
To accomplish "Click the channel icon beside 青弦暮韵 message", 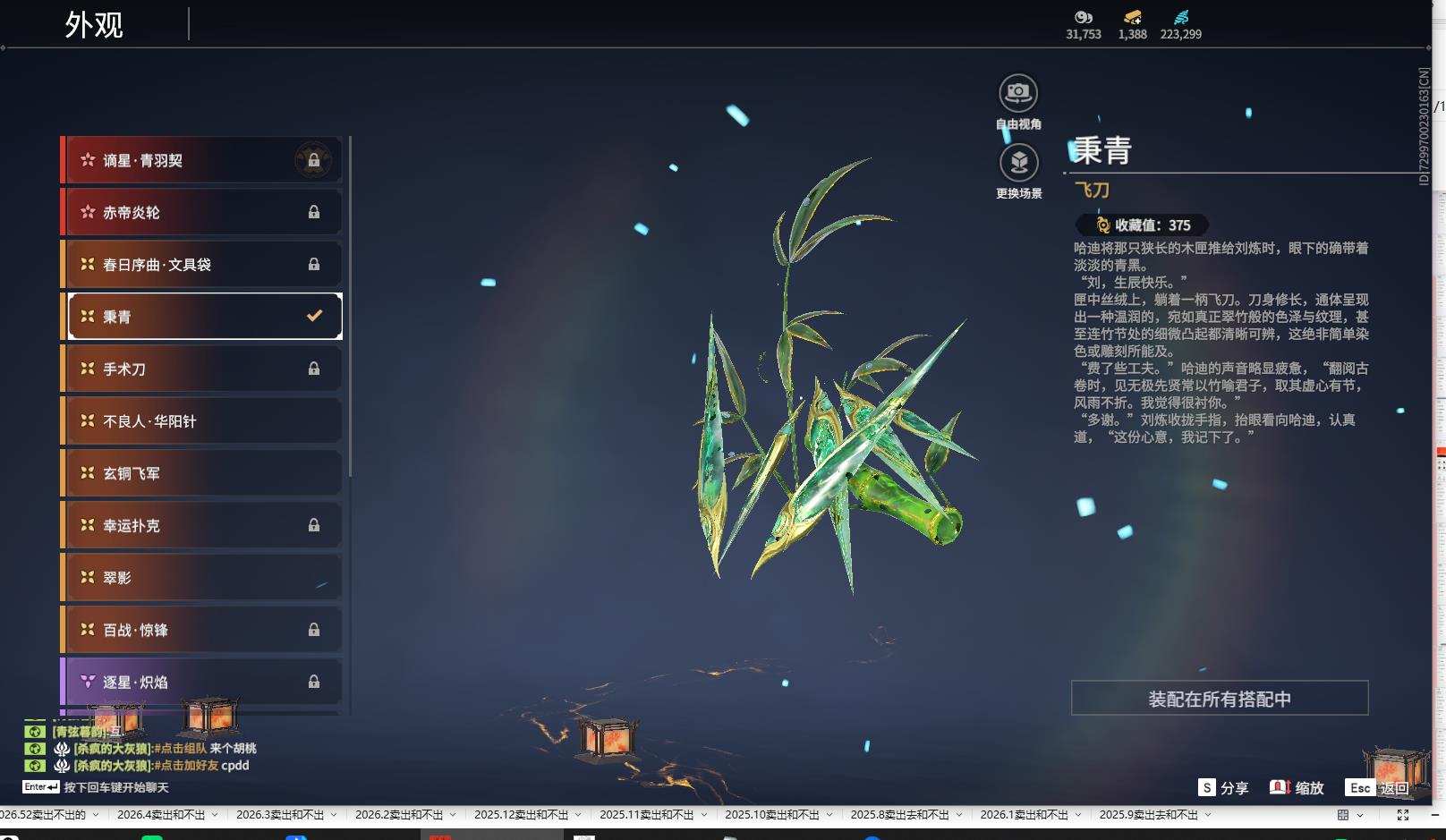I will 34,731.
